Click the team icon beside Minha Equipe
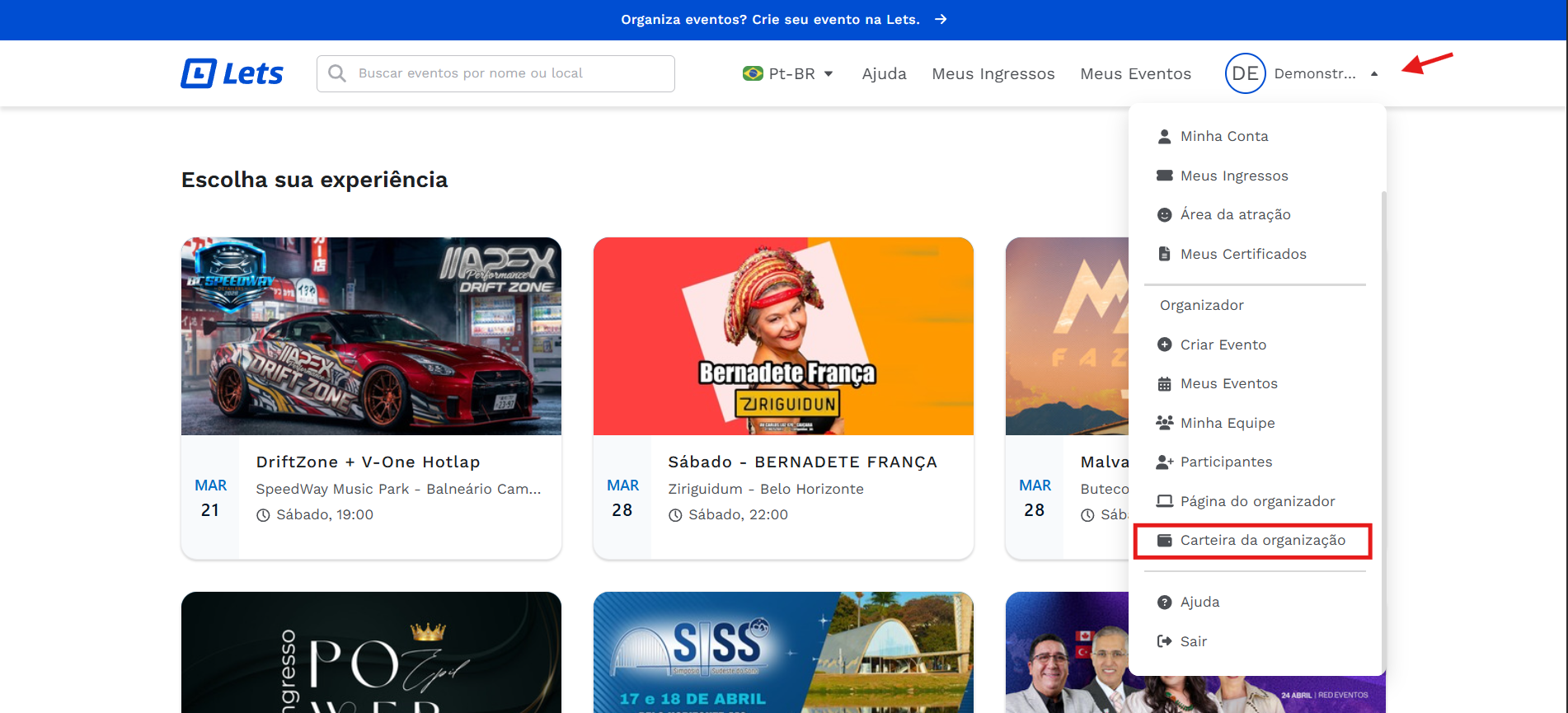Screen dimensions: 1568x713 pos(1164,423)
